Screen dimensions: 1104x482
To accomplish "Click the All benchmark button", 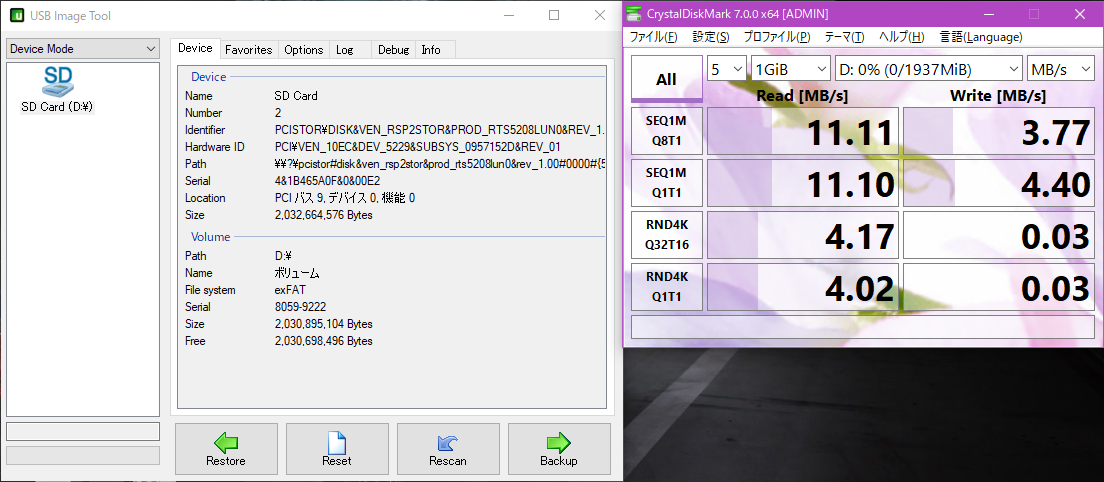I will (x=666, y=79).
